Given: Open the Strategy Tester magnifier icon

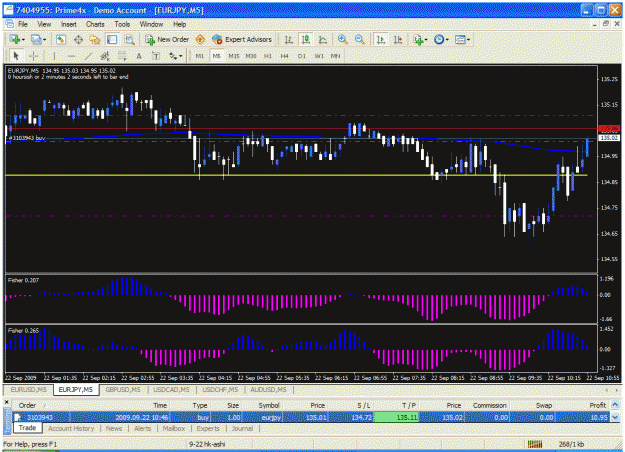Looking at the screenshot, I should [129, 39].
